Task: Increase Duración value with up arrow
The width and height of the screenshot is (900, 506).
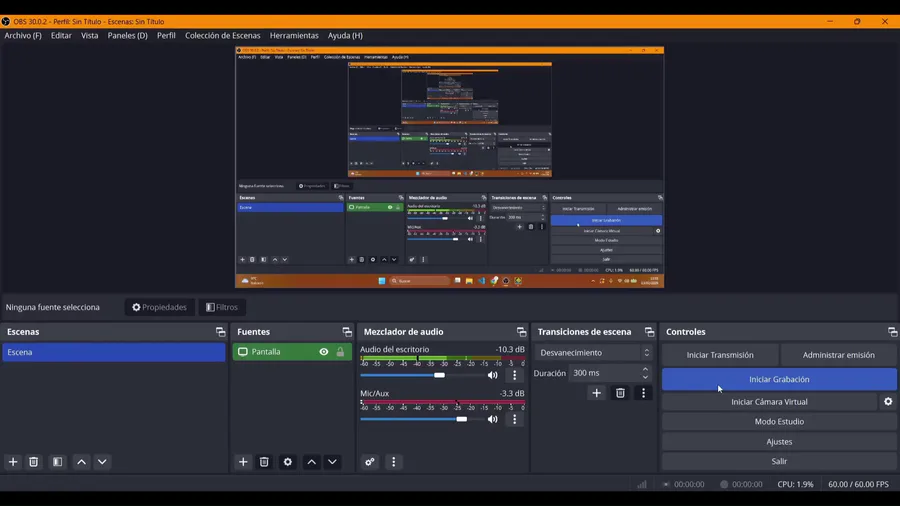Action: [645, 369]
